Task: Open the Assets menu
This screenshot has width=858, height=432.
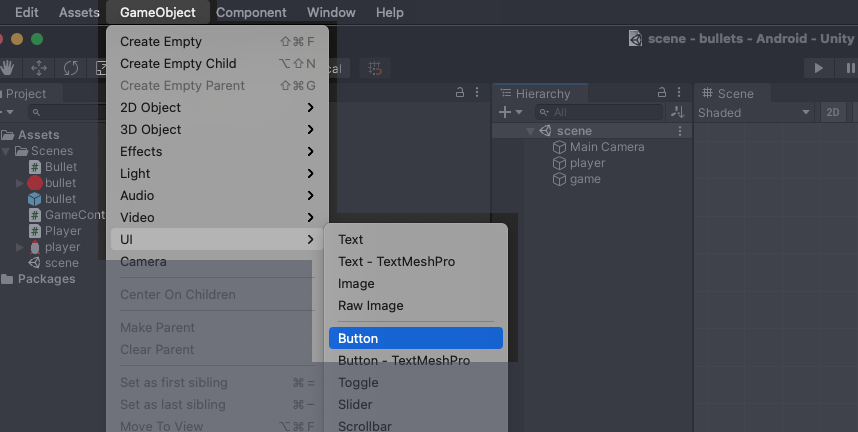Action: point(79,12)
